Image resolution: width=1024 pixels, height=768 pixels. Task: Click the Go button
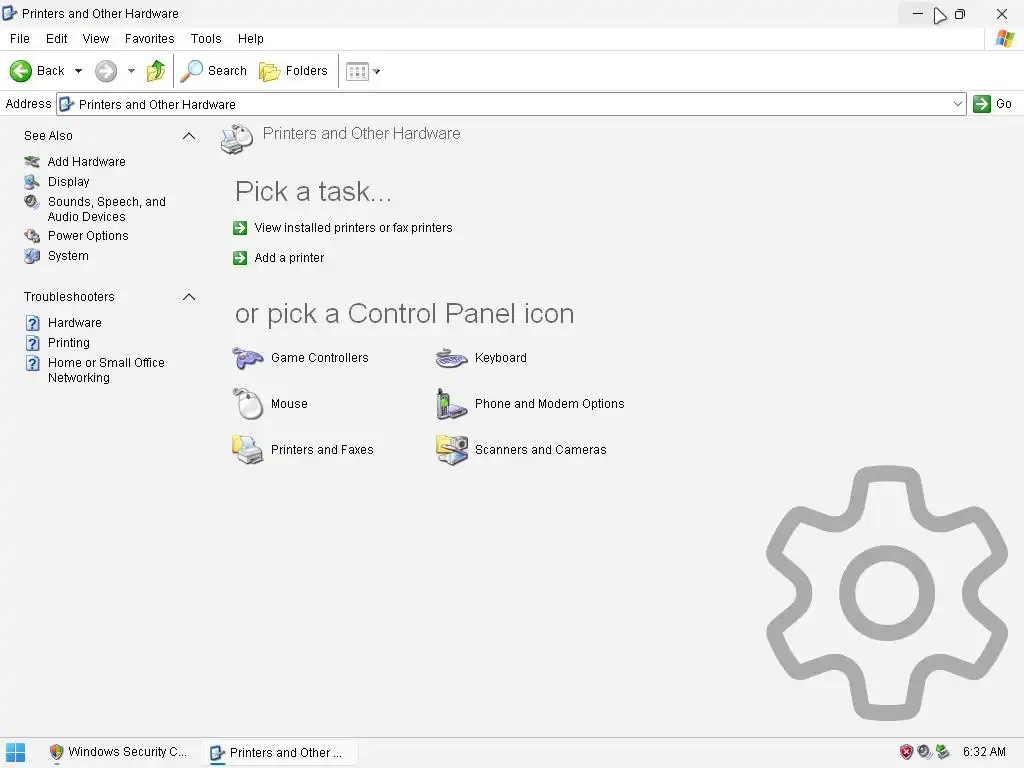993,104
